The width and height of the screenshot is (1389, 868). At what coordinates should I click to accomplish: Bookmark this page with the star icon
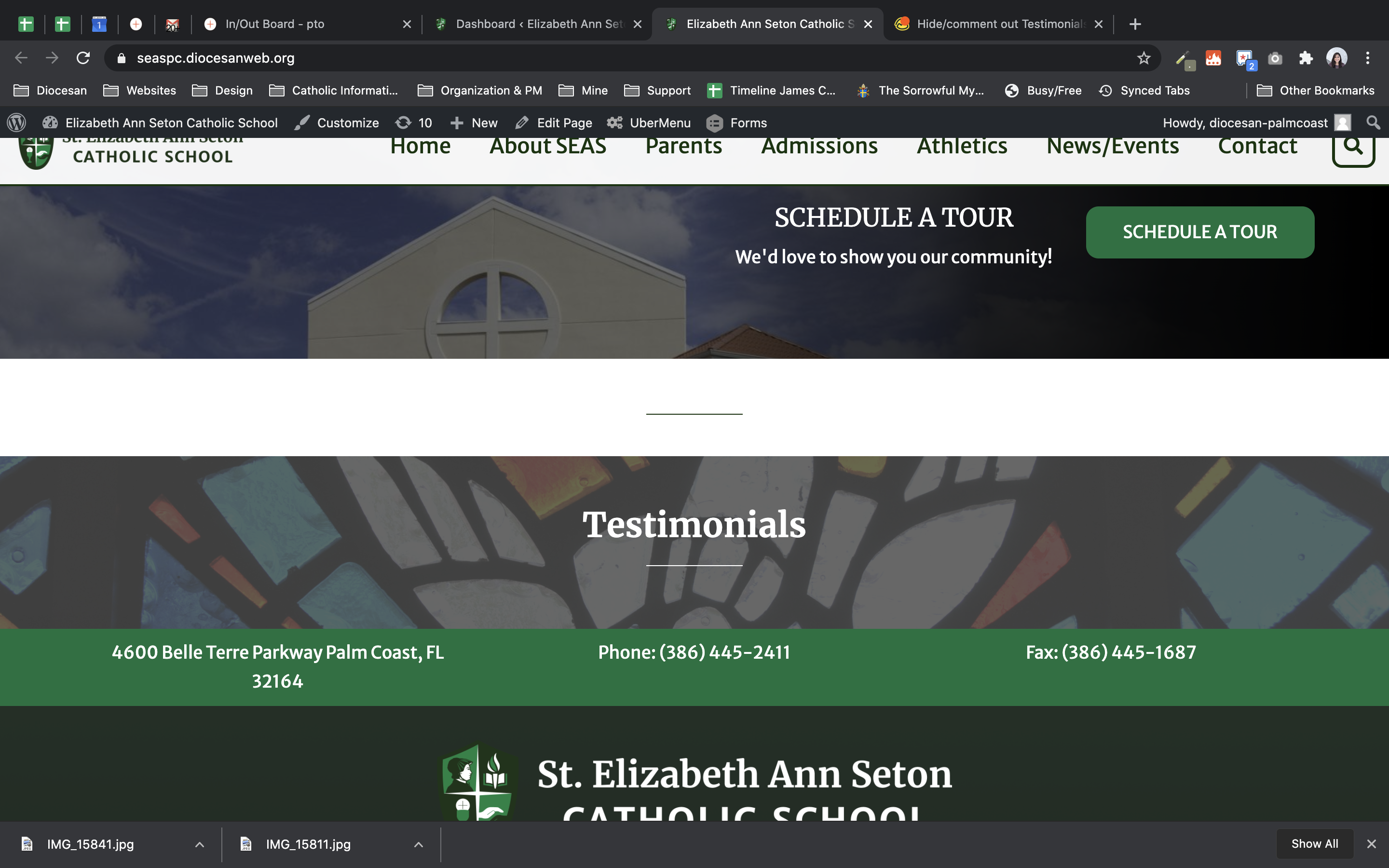tap(1144, 58)
